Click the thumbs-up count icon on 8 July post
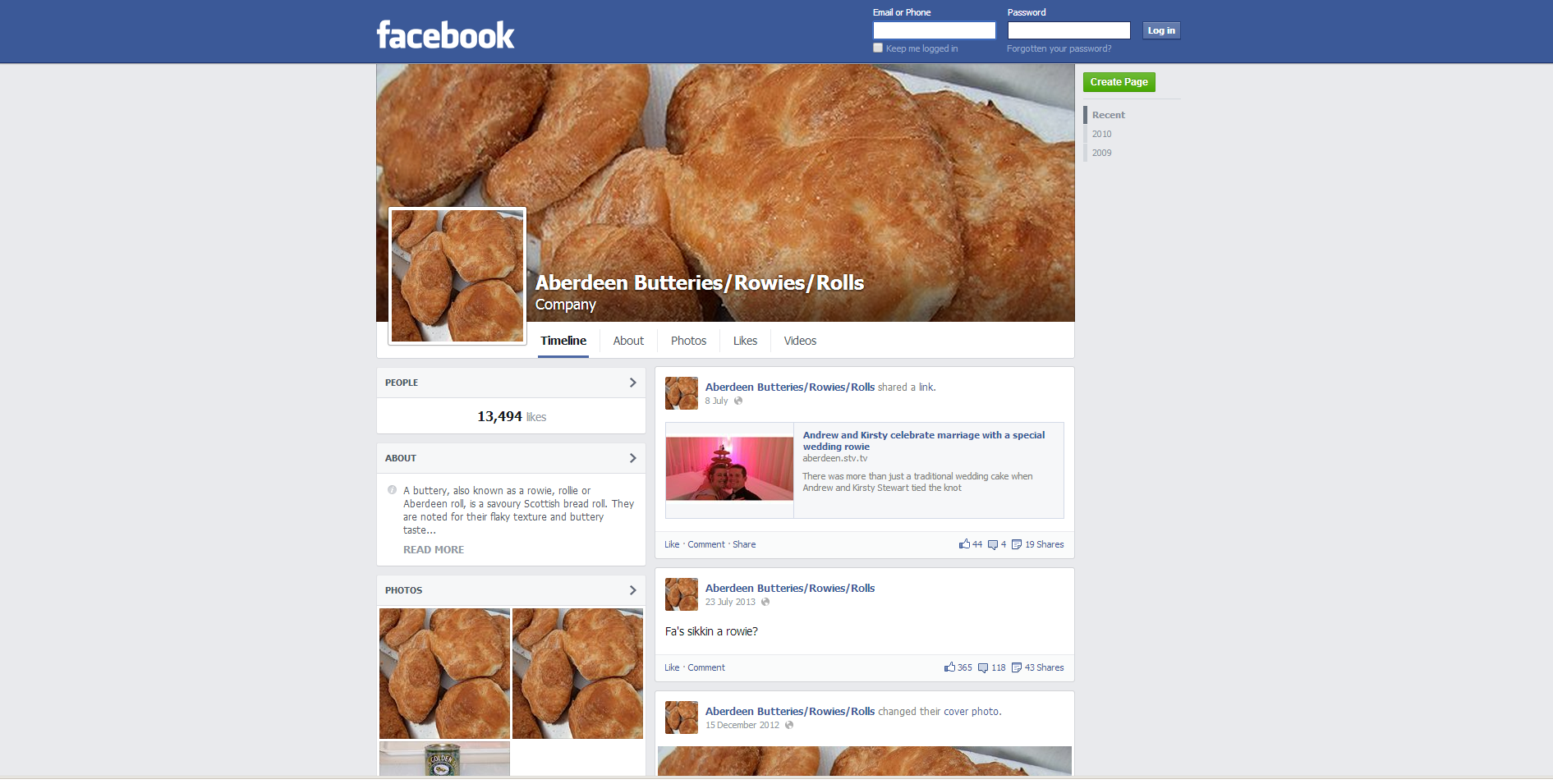 point(964,544)
